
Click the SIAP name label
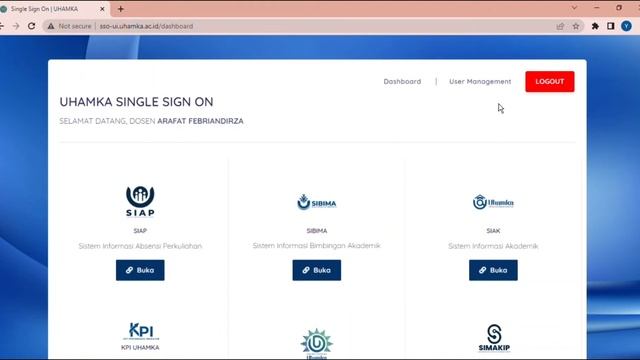pyautogui.click(x=140, y=231)
